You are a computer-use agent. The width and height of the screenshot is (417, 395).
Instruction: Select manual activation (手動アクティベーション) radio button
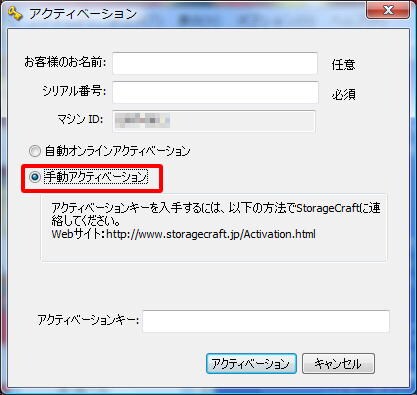point(35,177)
